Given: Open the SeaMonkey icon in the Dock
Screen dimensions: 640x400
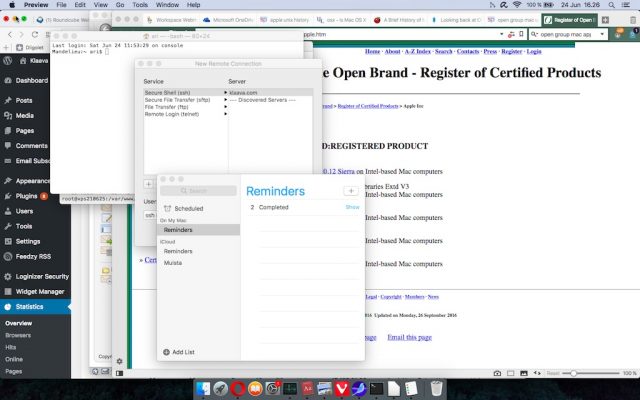Looking at the screenshot, I should (359, 389).
